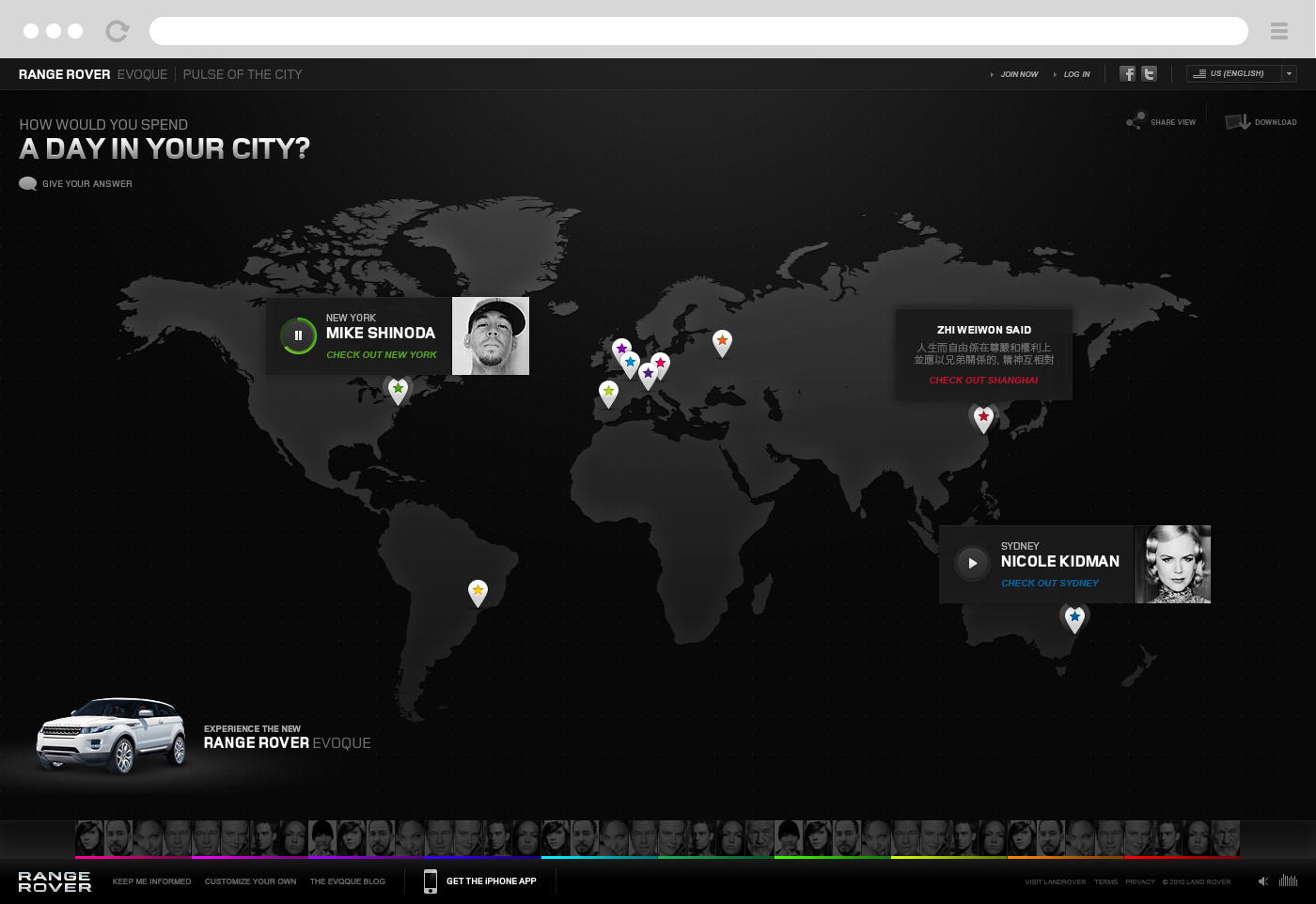Expand the US (English) language dropdown arrow
The width and height of the screenshot is (1316, 904).
coord(1289,73)
